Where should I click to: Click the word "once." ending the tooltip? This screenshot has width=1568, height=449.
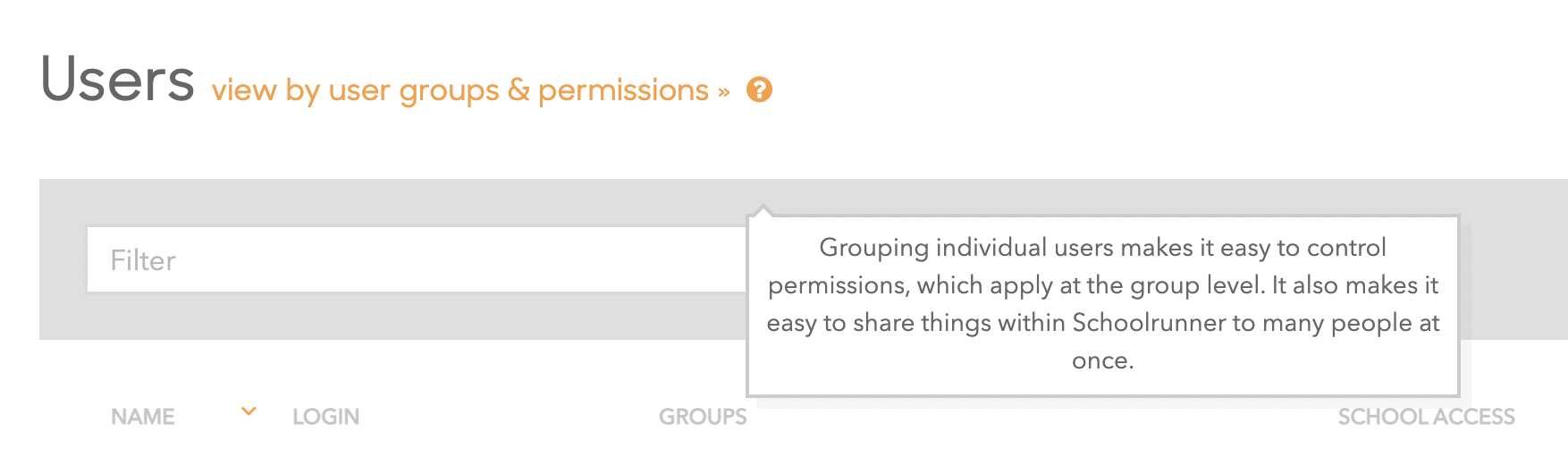tap(1102, 360)
